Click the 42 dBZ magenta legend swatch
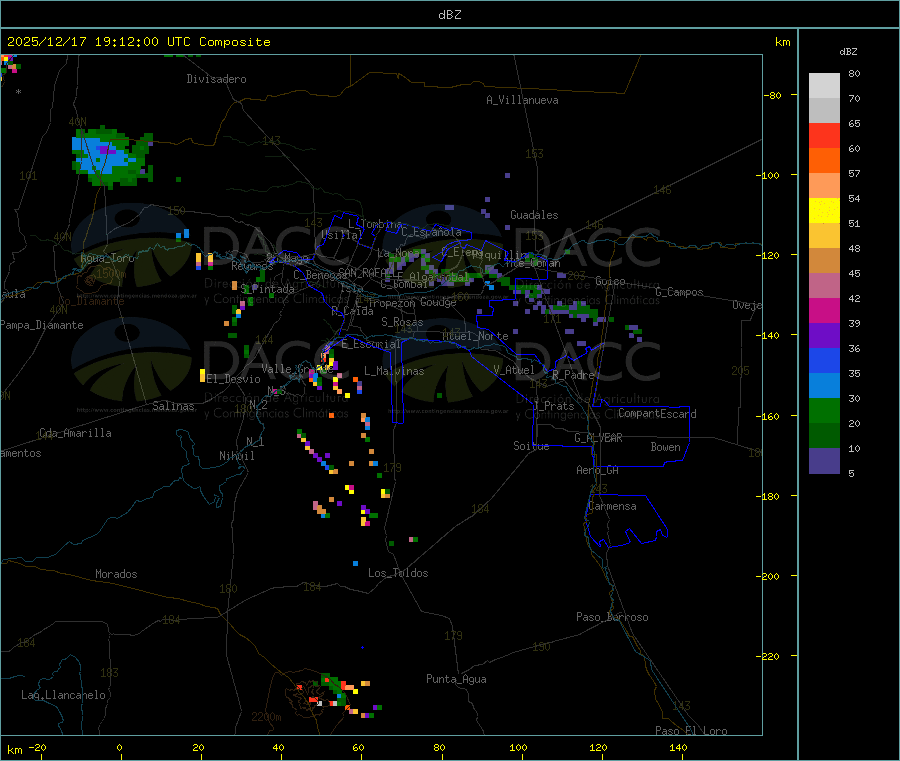Screen dimensions: 900x761 824,310
